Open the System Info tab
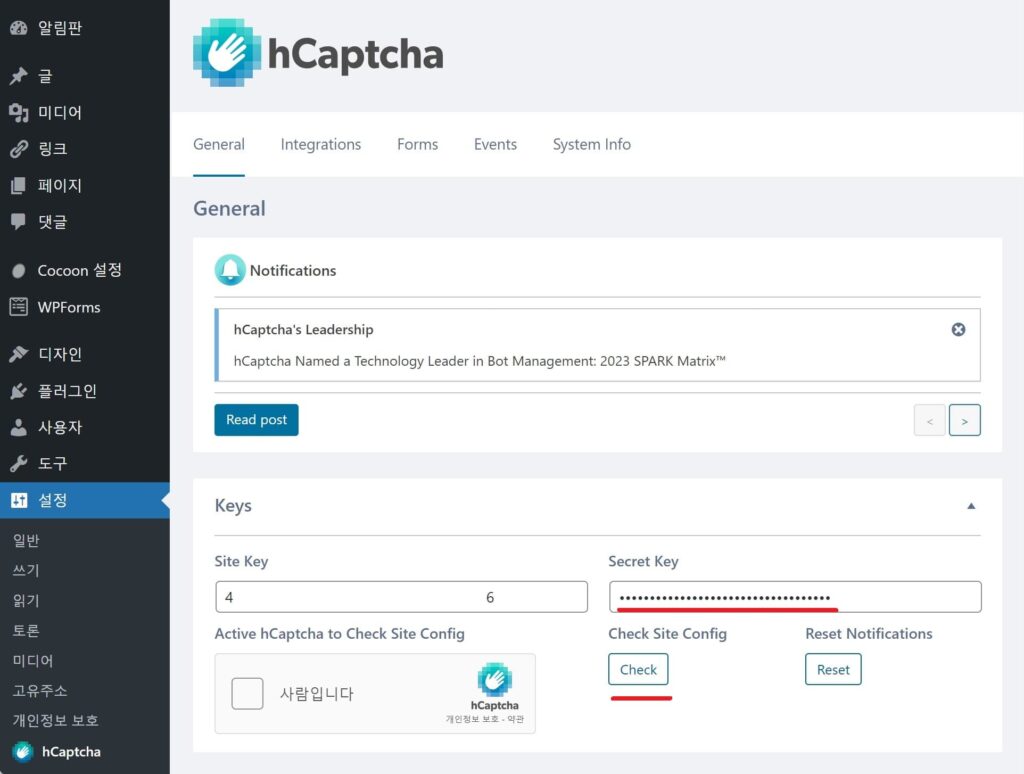 tap(592, 144)
